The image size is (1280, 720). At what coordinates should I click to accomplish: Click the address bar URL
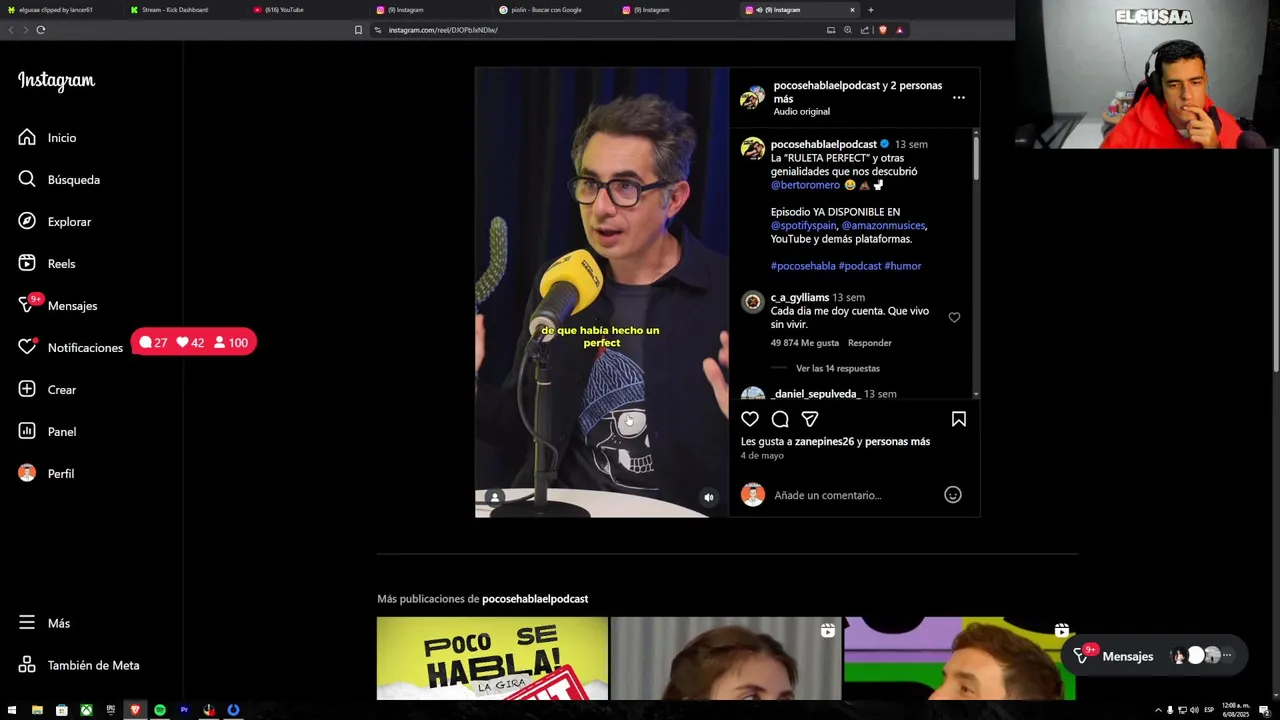[x=443, y=30]
